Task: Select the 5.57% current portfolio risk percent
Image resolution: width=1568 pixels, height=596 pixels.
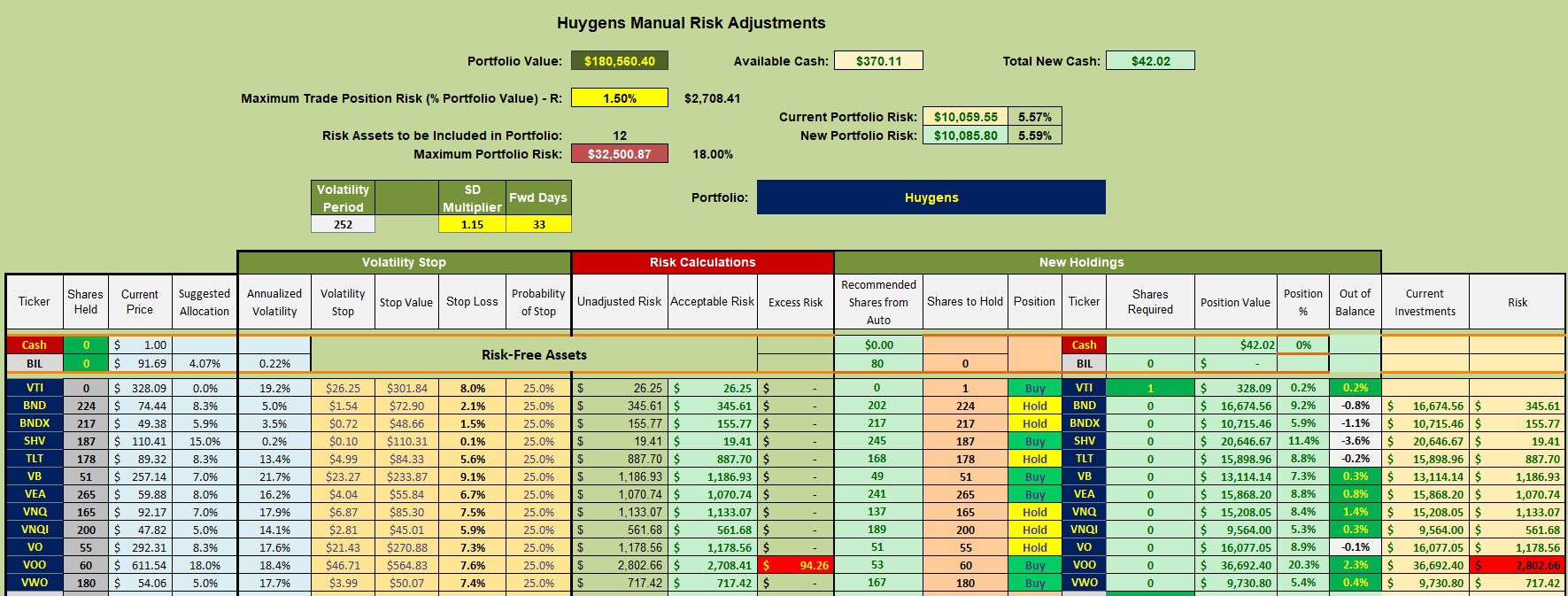Action: pyautogui.click(x=1035, y=117)
